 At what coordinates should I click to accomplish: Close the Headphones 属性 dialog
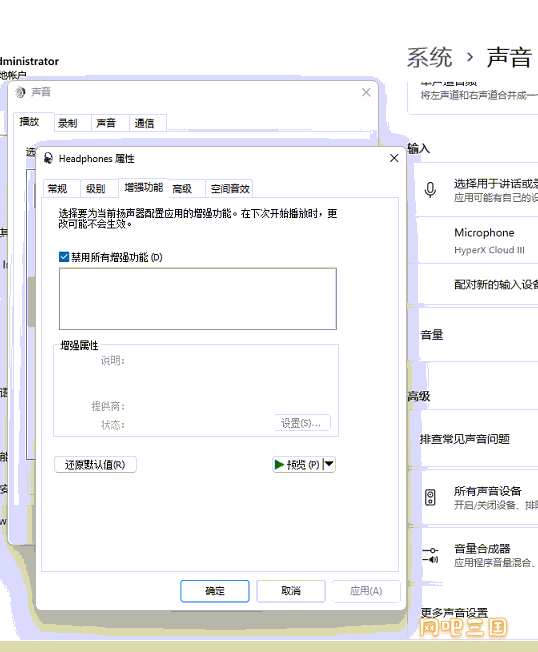point(394,158)
